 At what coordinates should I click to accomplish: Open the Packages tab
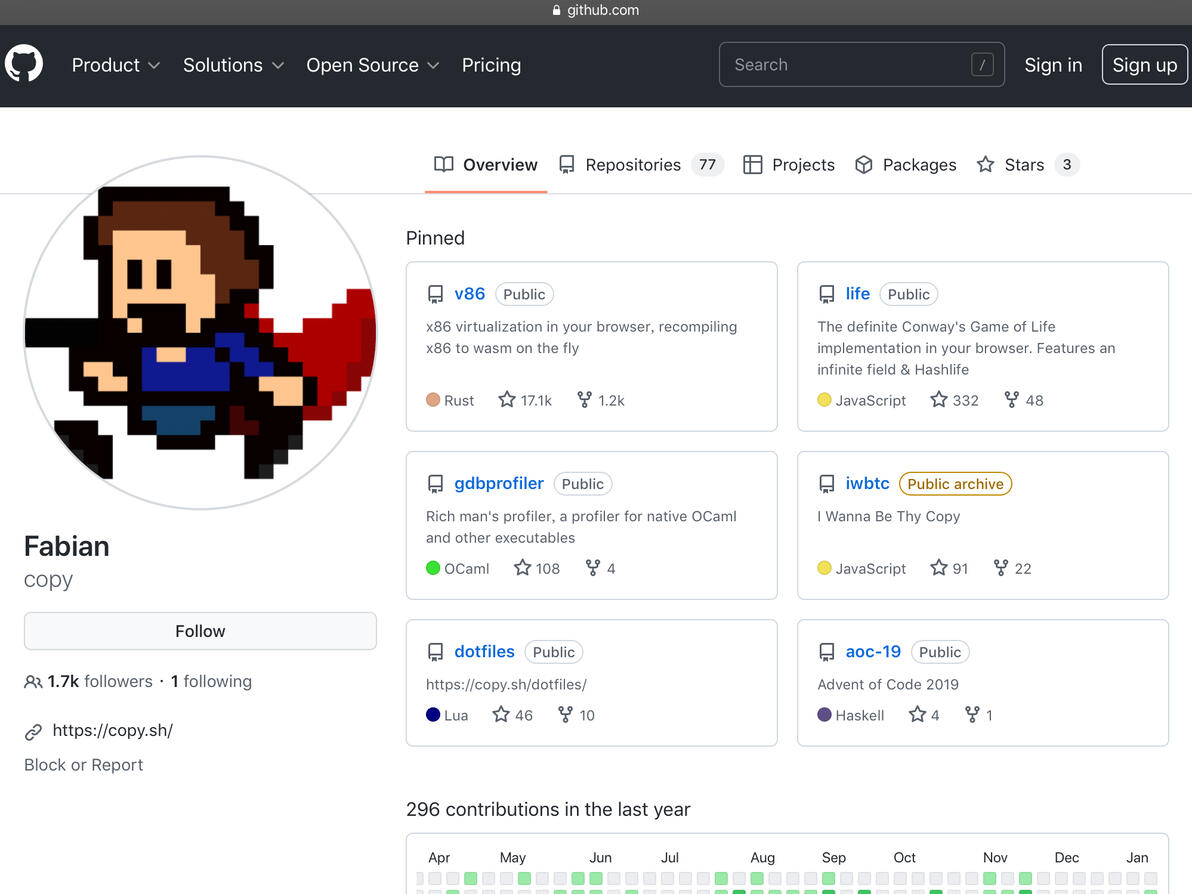point(905,165)
